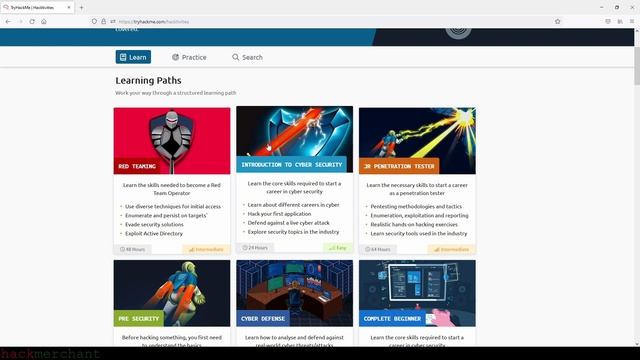Go to the browser home icon
Viewport: 640px width, 360px height.
pyautogui.click(x=44, y=21)
